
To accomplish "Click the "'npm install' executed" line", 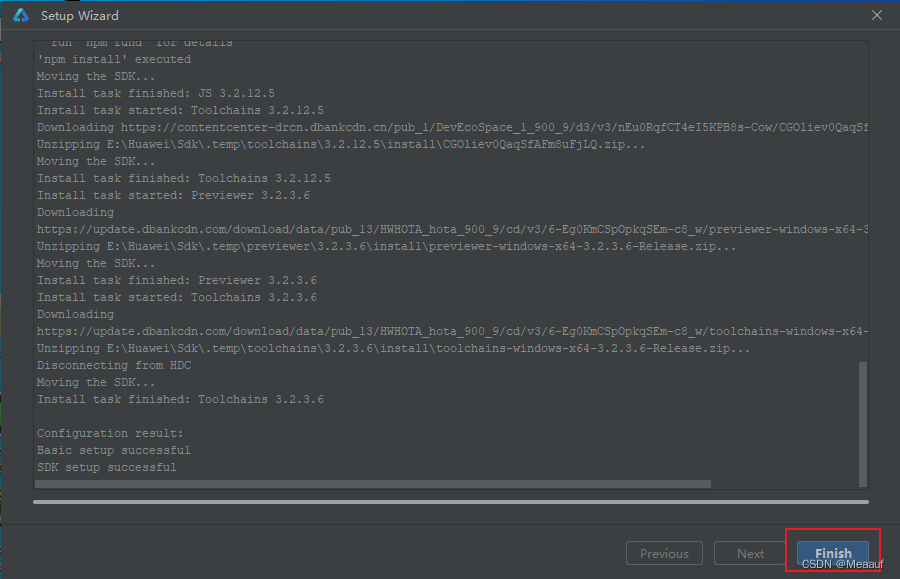I will coord(114,59).
